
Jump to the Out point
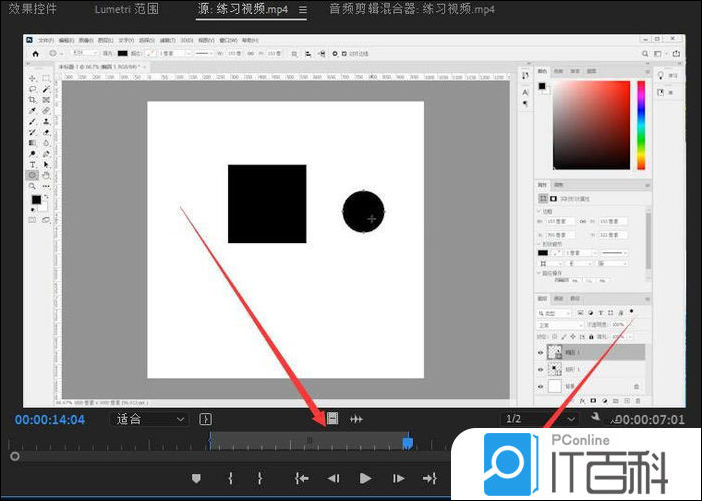point(430,479)
